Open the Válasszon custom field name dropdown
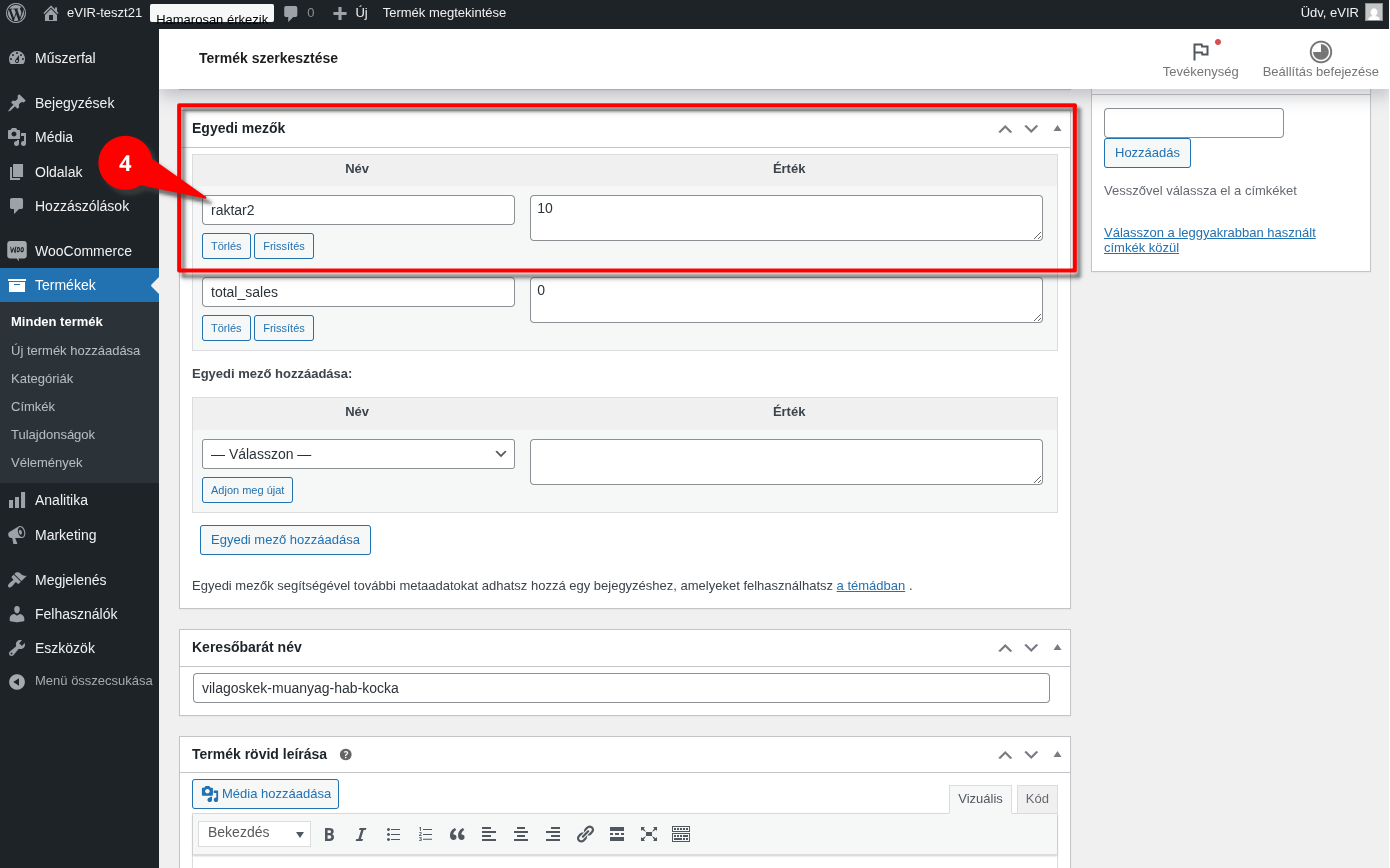This screenshot has width=1390, height=868. [x=358, y=454]
